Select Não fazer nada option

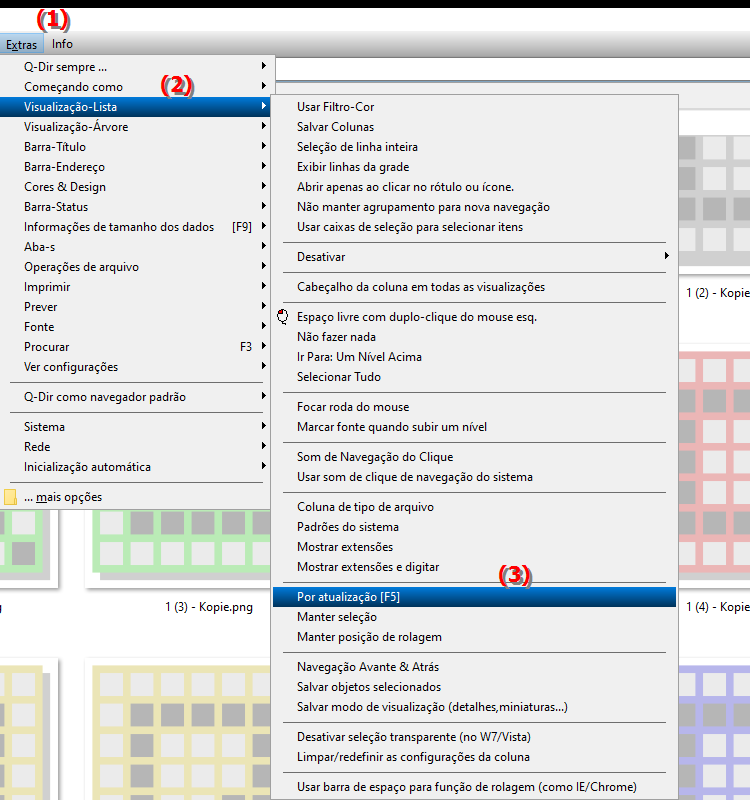pyautogui.click(x=474, y=337)
